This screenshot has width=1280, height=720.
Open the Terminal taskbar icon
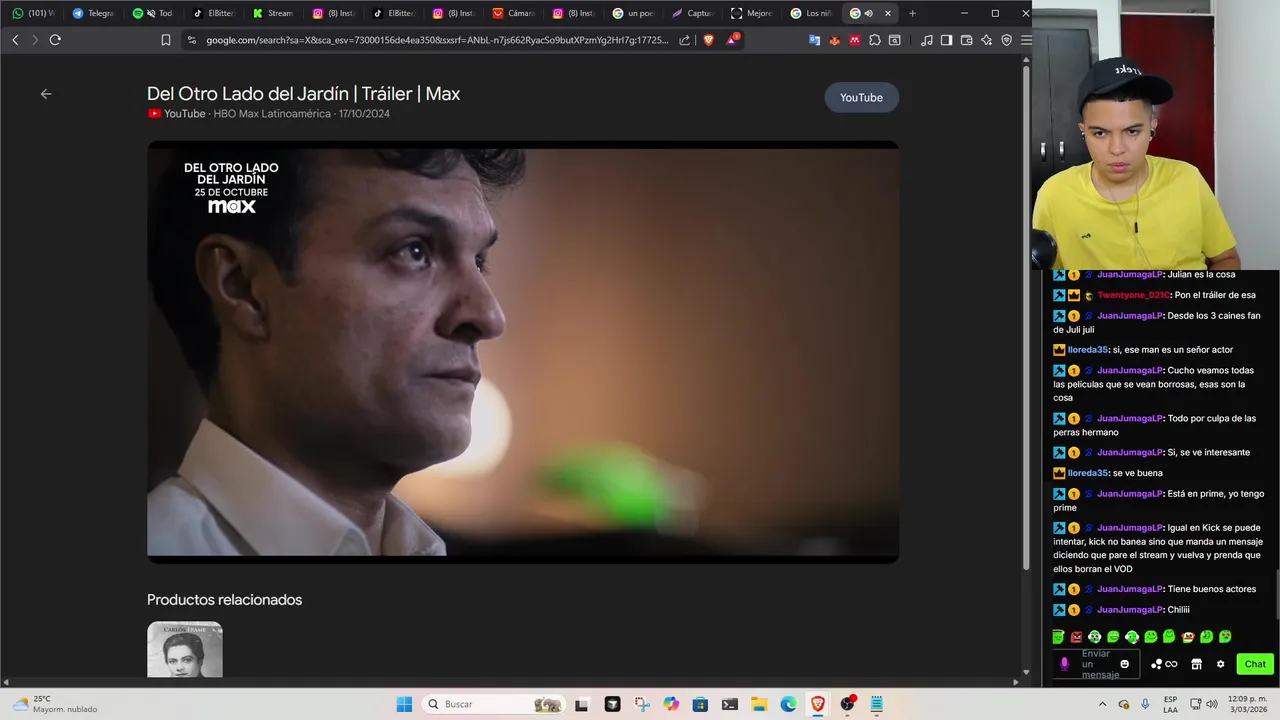[730, 704]
